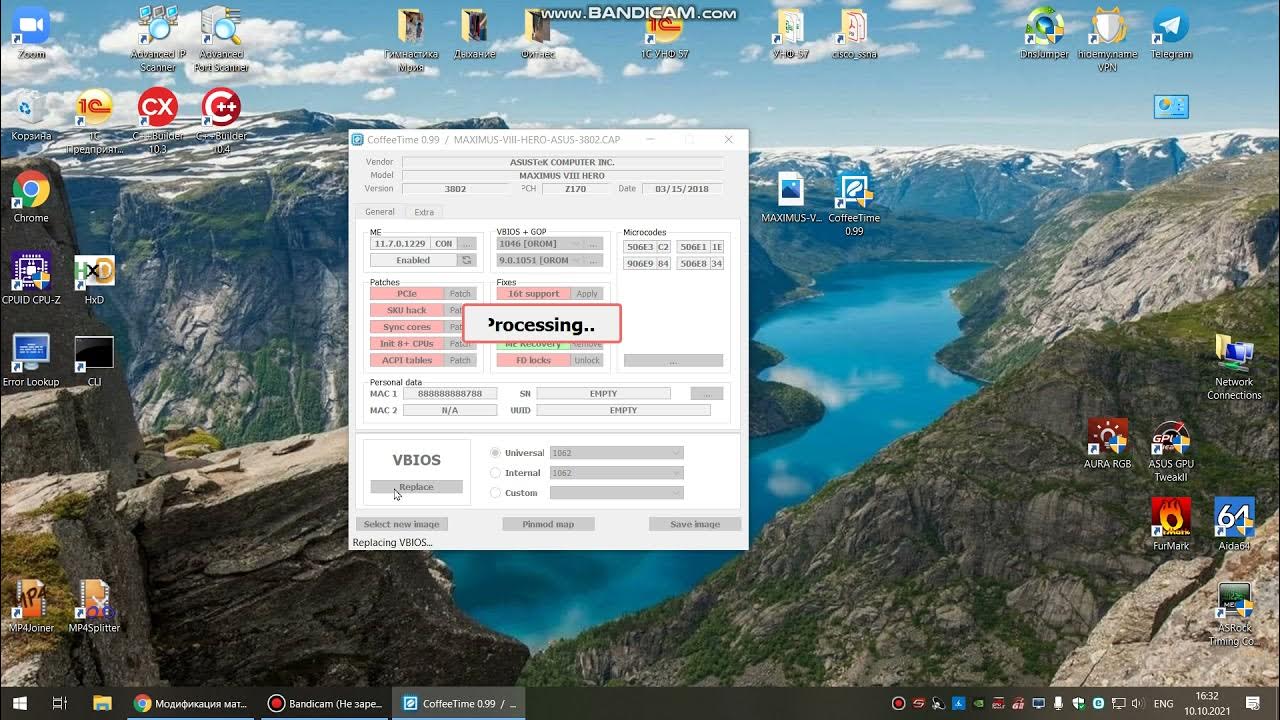Select the CoffeeTime 0.99 desktop icon
Image resolution: width=1280 pixels, height=720 pixels.
[854, 203]
